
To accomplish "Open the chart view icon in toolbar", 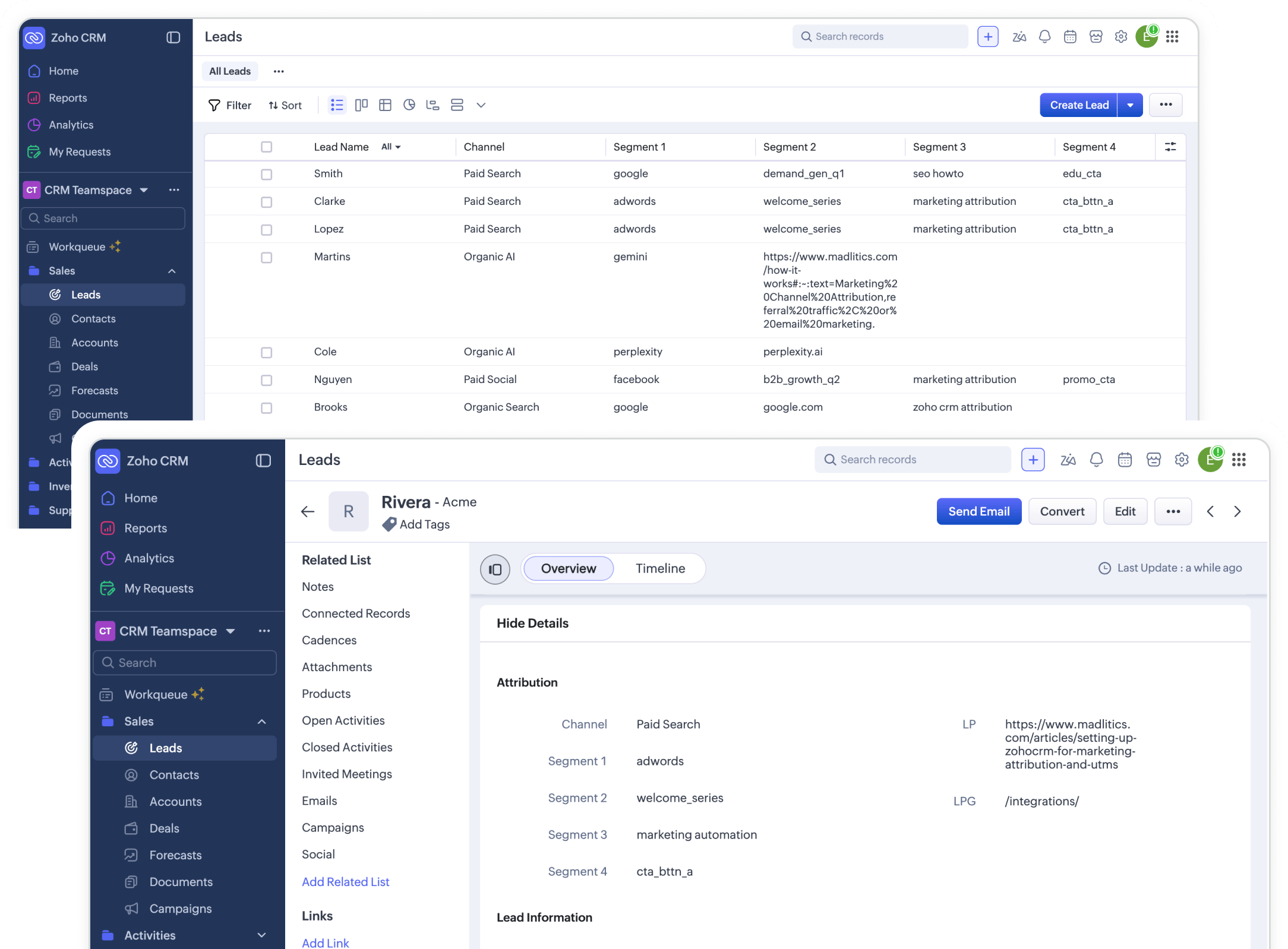I will click(x=409, y=105).
